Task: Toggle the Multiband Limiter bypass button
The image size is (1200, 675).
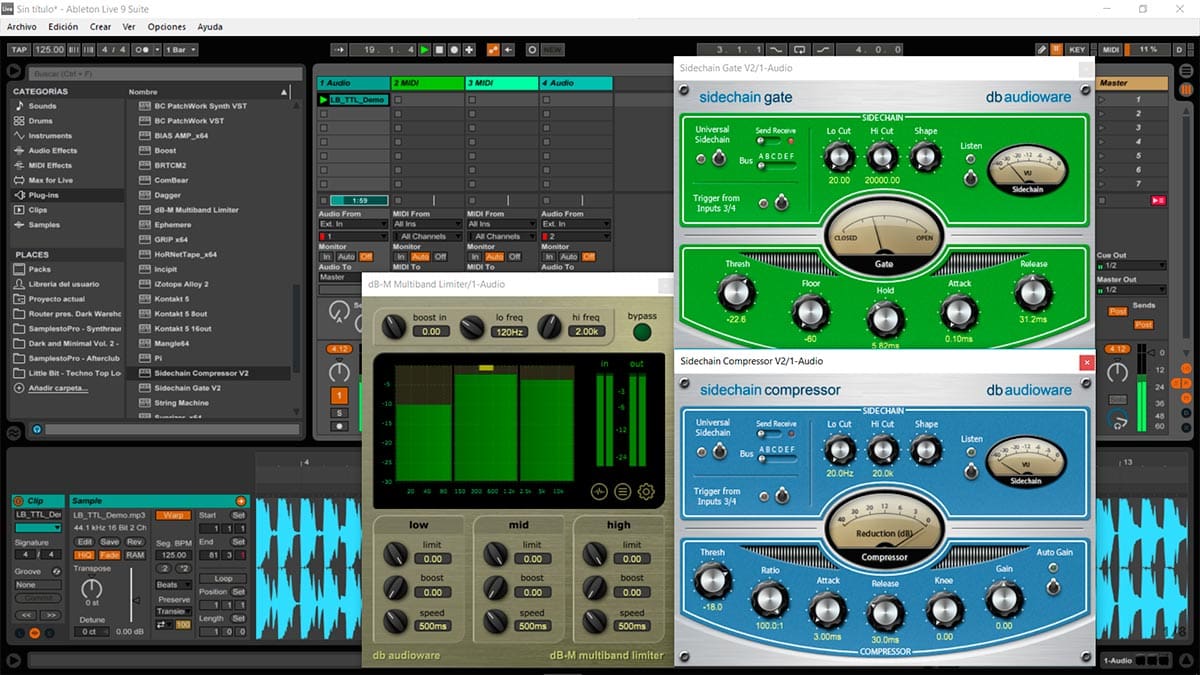Action: pyautogui.click(x=642, y=332)
